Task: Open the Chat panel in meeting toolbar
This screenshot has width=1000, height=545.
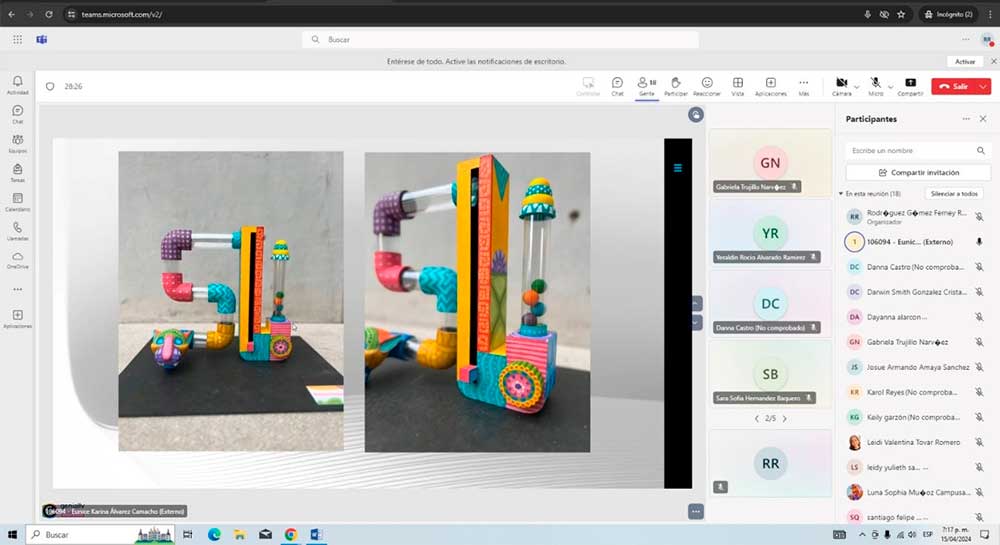Action: 617,85
